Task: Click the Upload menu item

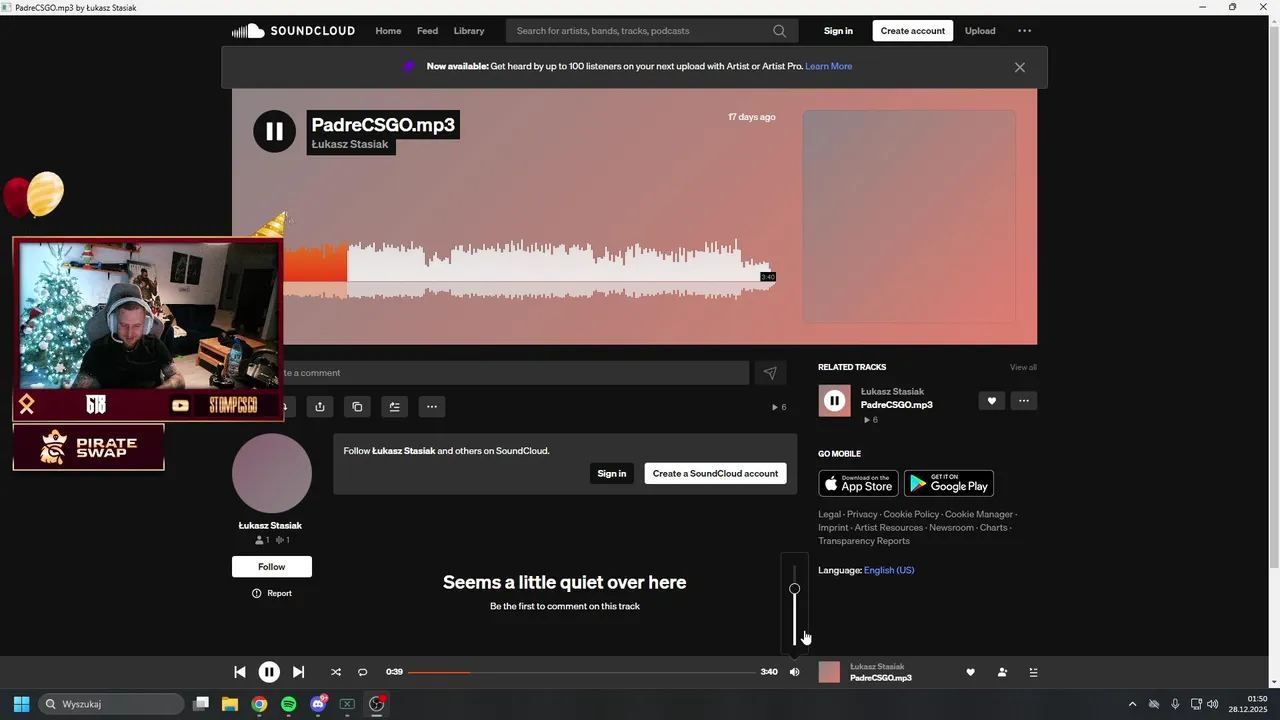Action: [980, 31]
